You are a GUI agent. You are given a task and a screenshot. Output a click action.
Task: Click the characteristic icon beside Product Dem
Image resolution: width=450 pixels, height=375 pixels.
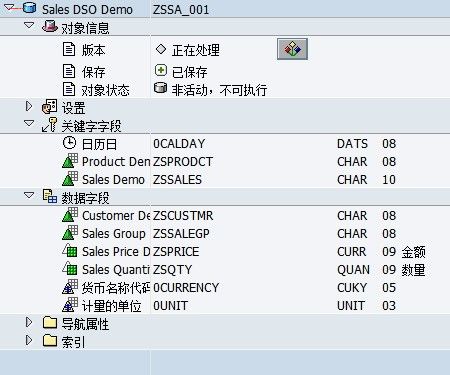click(70, 161)
